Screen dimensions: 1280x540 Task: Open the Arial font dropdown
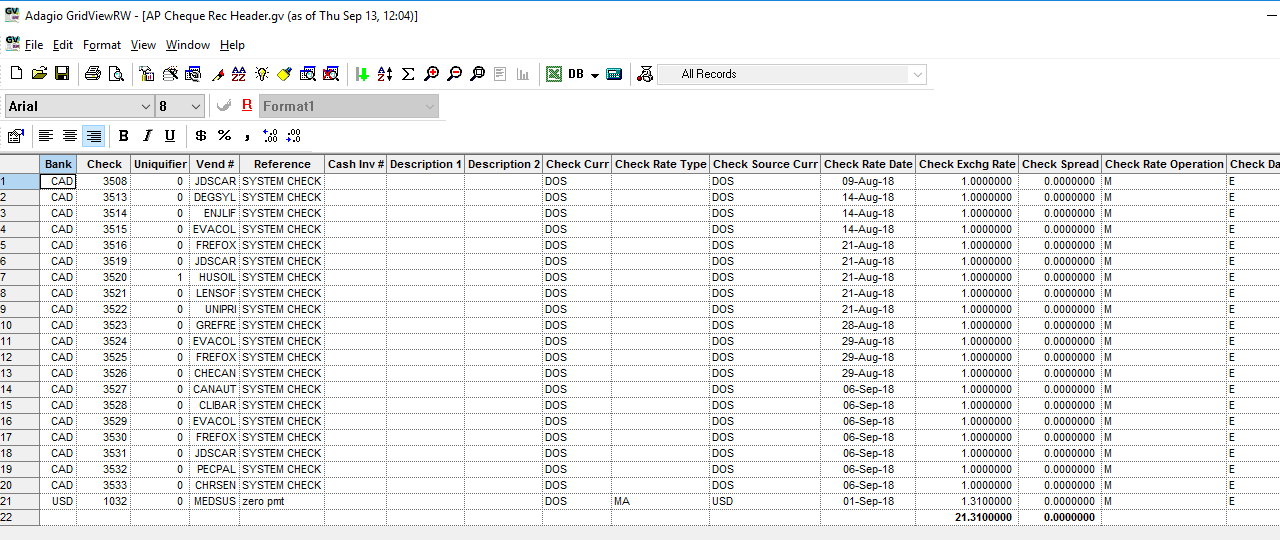tap(146, 106)
